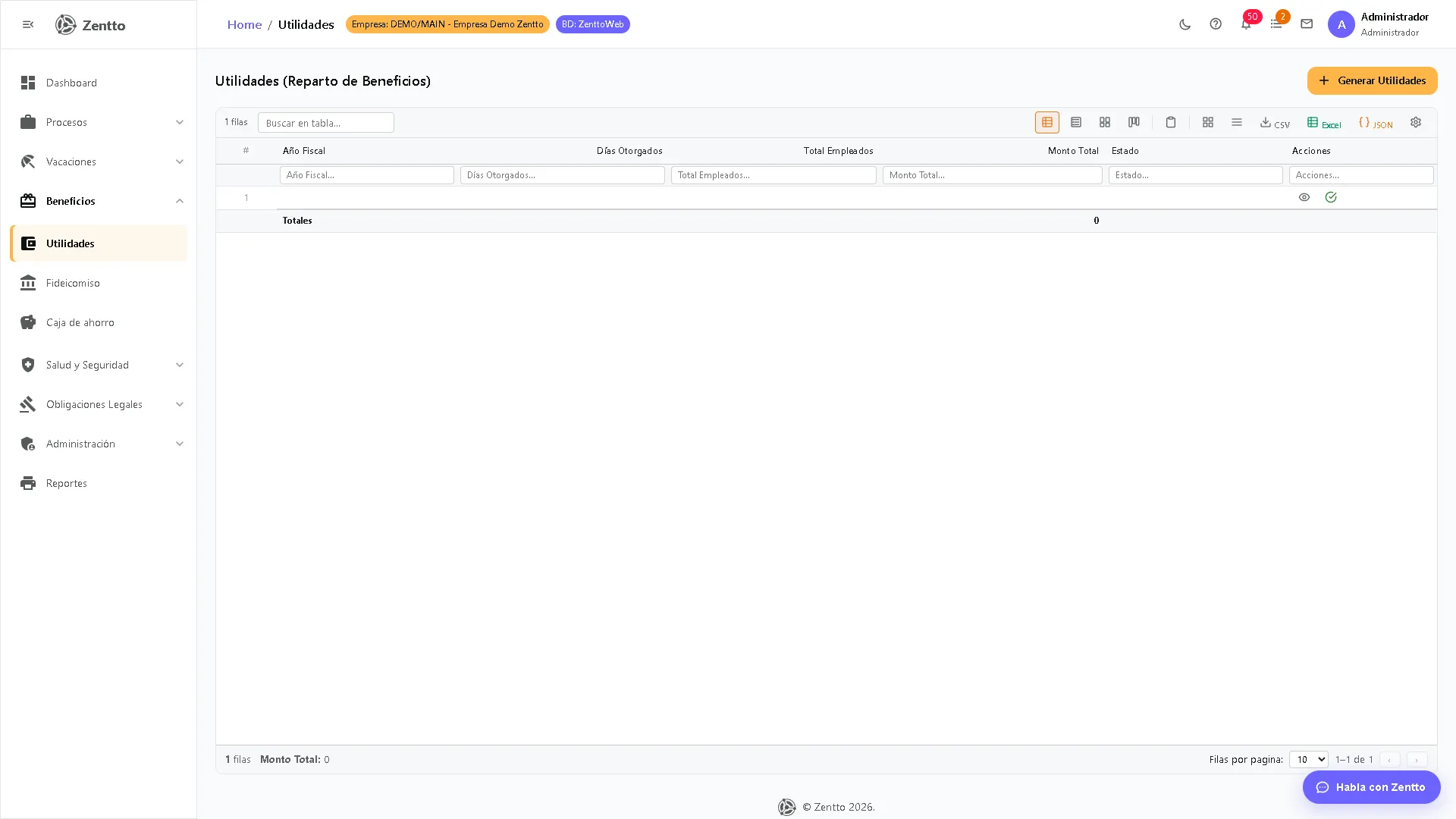Expand the Obligaciones Legales menu

[x=99, y=404]
